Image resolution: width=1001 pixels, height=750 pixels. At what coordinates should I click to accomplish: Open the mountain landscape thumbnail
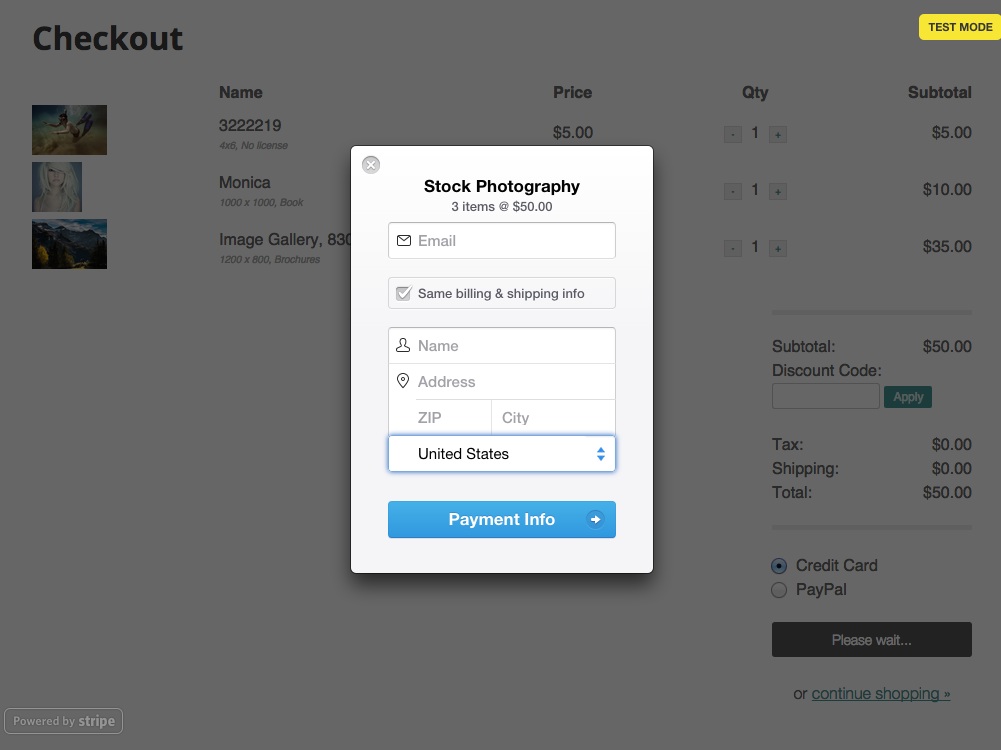(70, 244)
